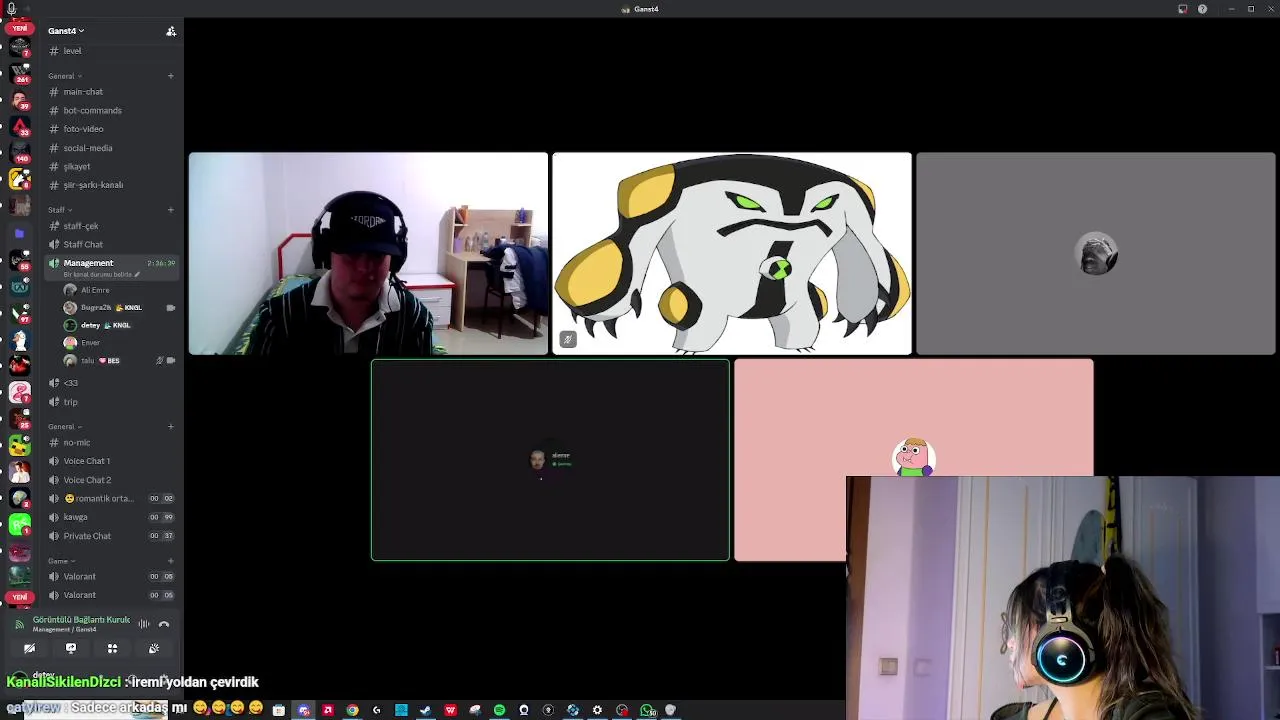The width and height of the screenshot is (1280, 720).
Task: Focus the white-yellow cartoon creature tile
Action: 732,254
